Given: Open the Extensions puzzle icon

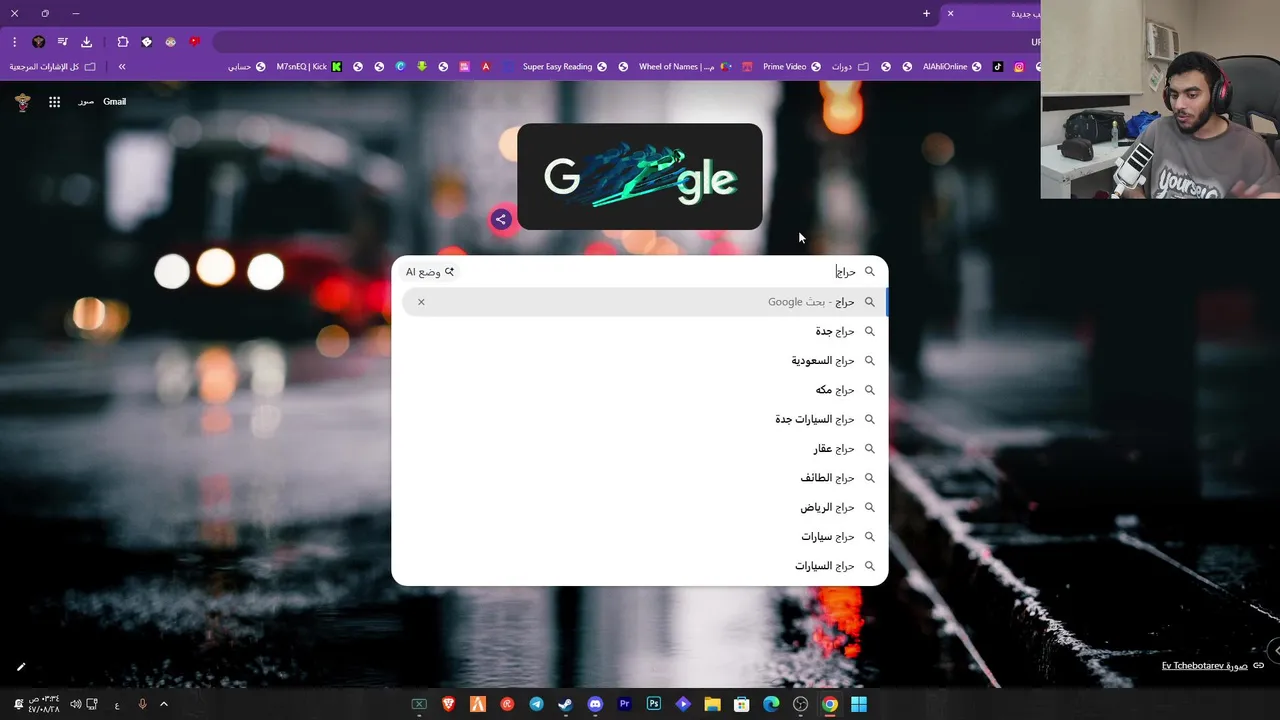Looking at the screenshot, I should point(123,42).
